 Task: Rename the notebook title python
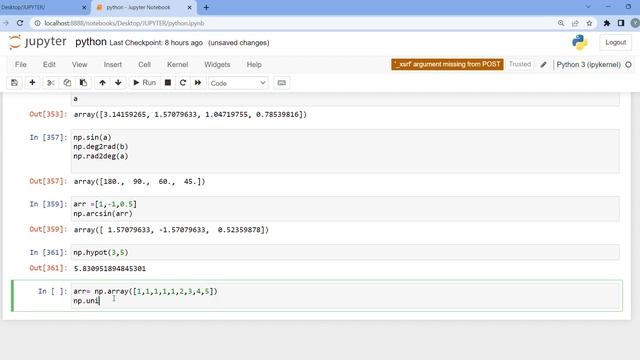pos(91,42)
